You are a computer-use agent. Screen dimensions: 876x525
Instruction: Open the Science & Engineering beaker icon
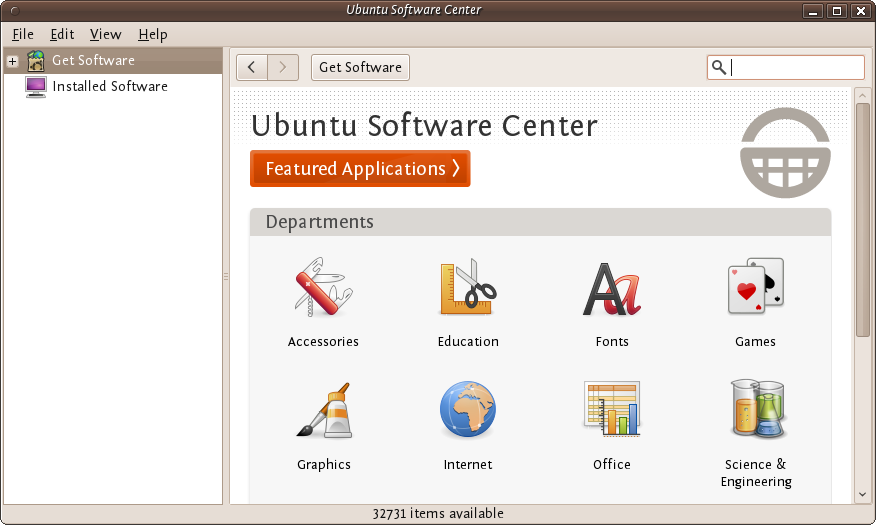coord(756,409)
